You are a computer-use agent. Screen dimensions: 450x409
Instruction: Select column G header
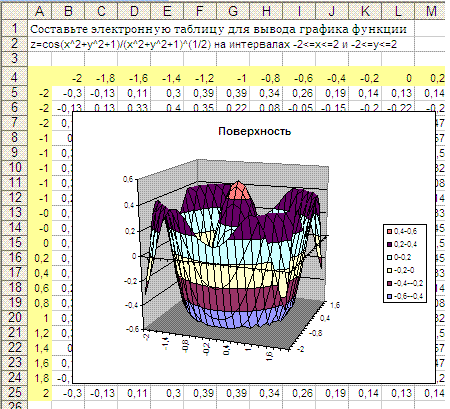click(233, 11)
